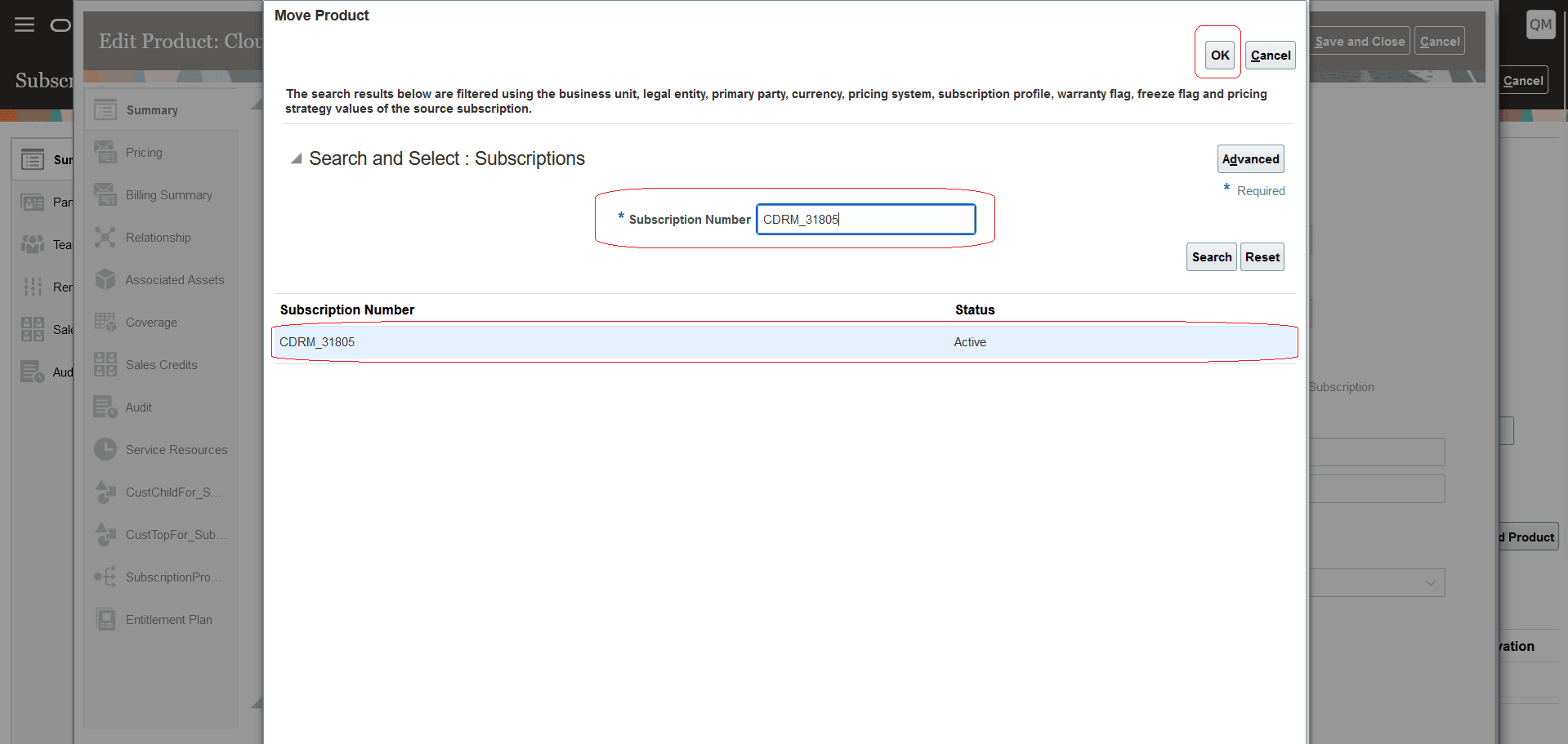Switch to the Relationship tab

pyautogui.click(x=159, y=238)
